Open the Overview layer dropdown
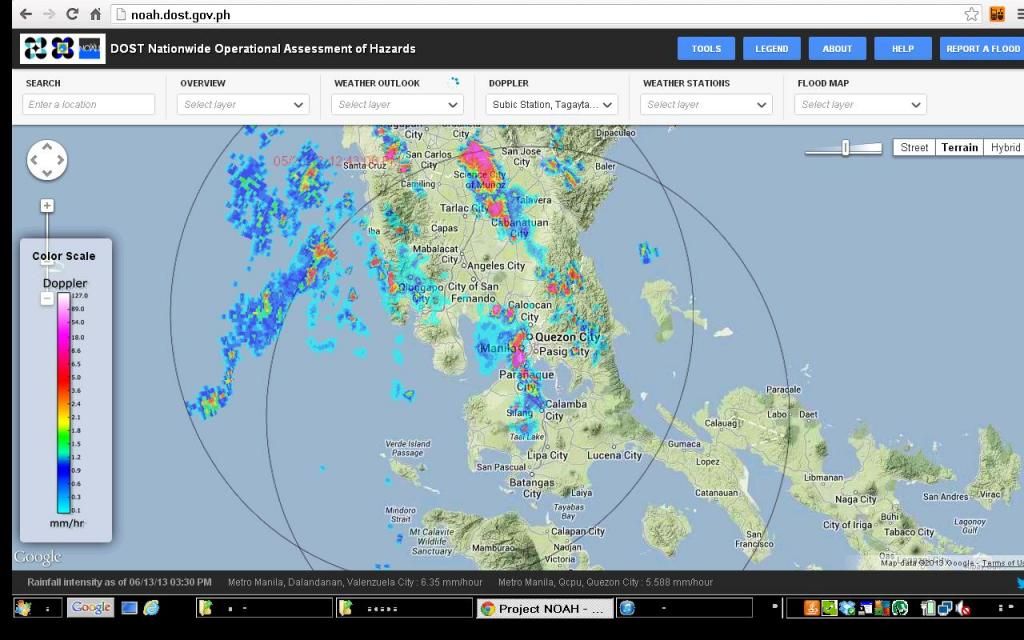Screen dimensions: 1024x640 [x=244, y=104]
